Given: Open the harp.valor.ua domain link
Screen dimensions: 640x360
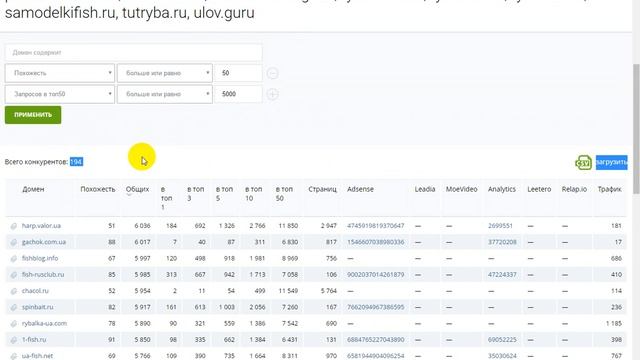Looking at the screenshot, I should pyautogui.click(x=41, y=226).
